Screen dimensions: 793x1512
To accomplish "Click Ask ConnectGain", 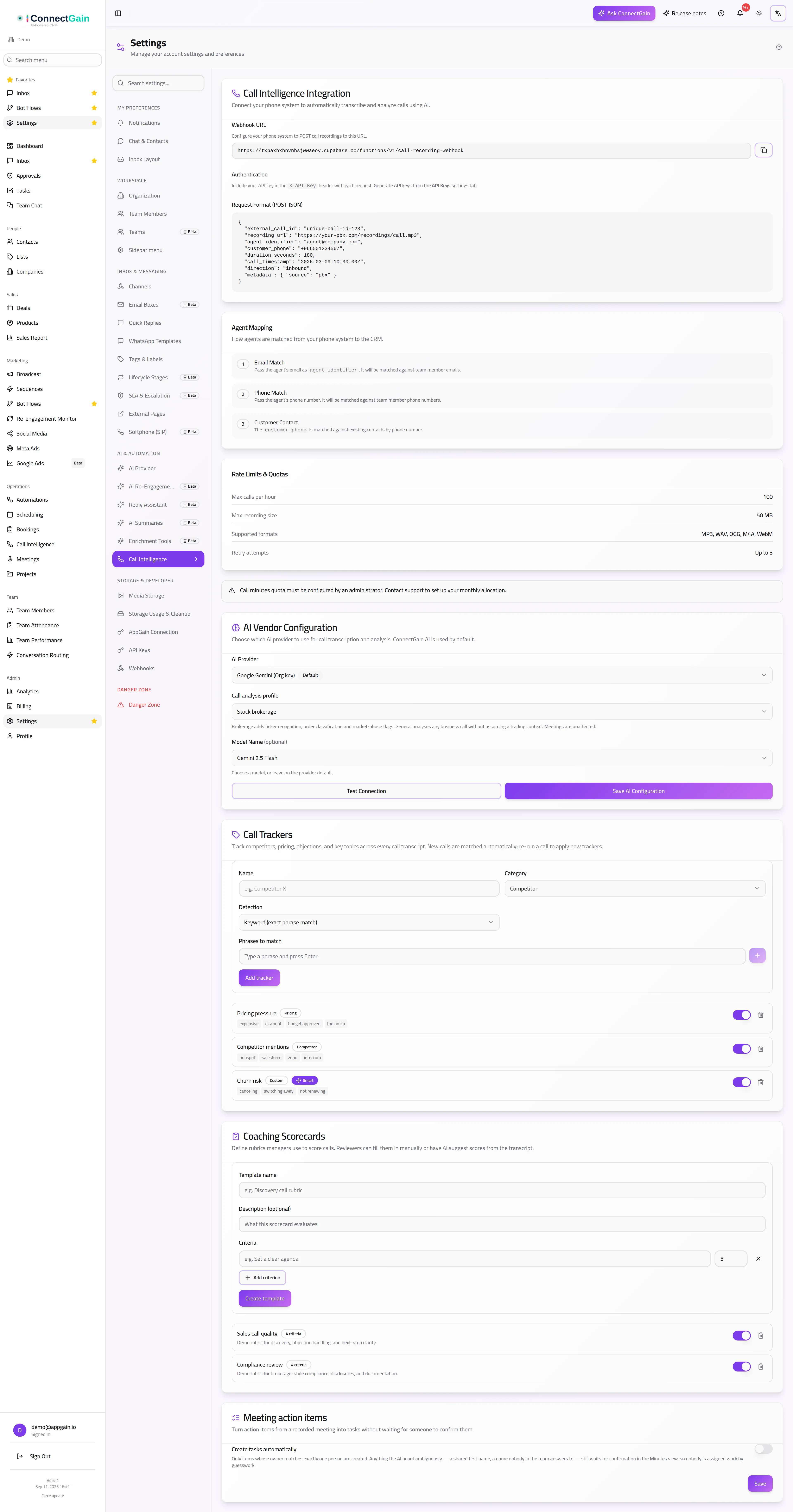I will coord(624,13).
